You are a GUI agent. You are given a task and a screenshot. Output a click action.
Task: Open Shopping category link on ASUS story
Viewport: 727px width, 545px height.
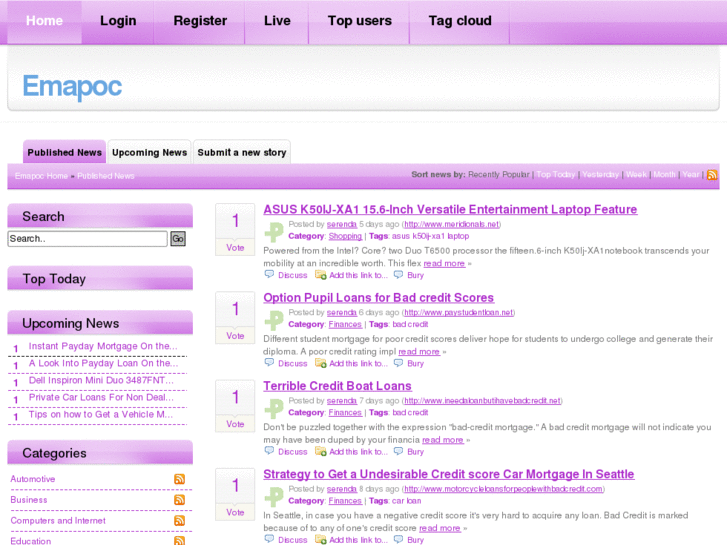click(345, 236)
